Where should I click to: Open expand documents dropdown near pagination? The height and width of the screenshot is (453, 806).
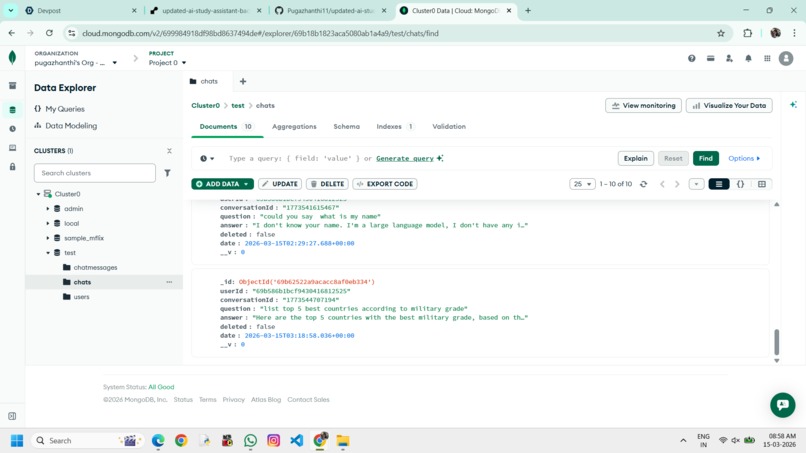(696, 184)
